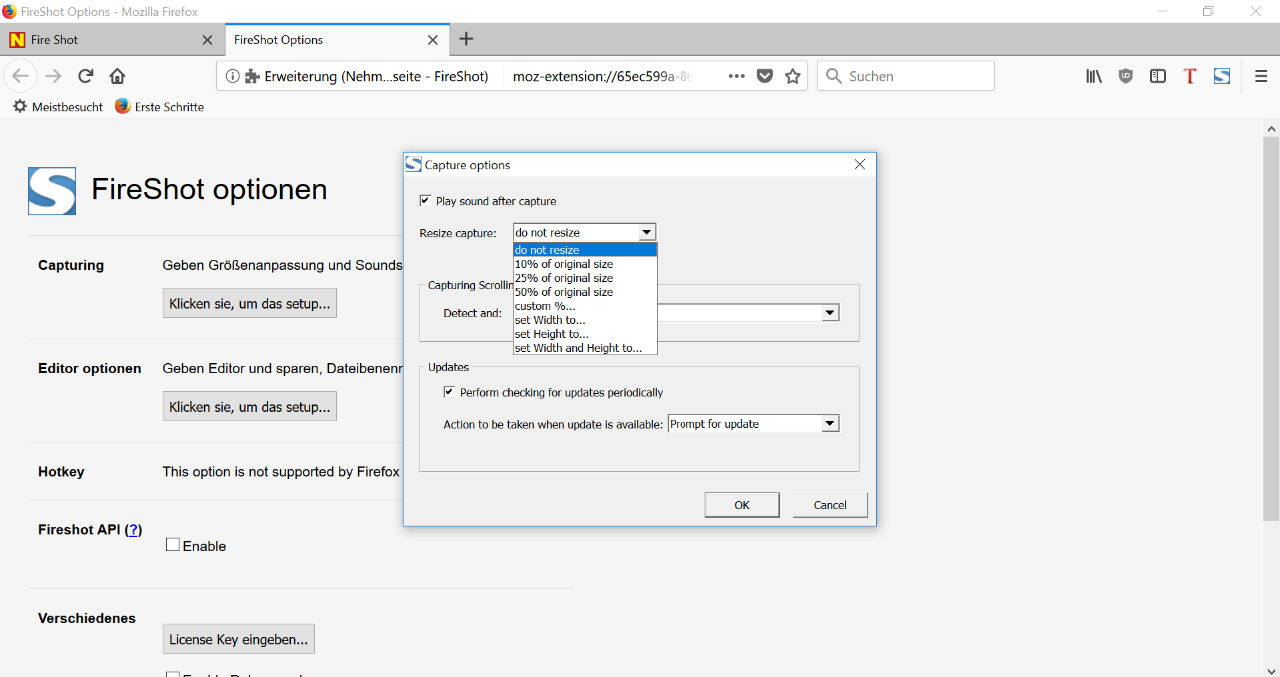The width and height of the screenshot is (1280, 677).
Task: Select '50% of original size' option
Action: pos(585,292)
